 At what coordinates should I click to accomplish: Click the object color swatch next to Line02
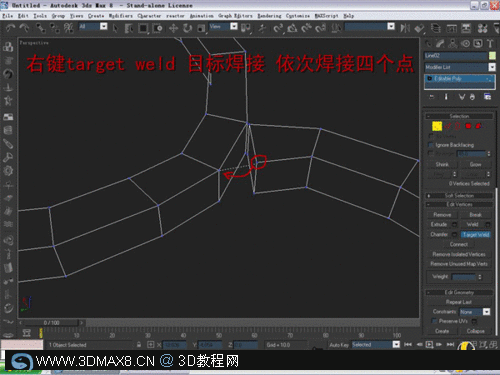pos(492,56)
